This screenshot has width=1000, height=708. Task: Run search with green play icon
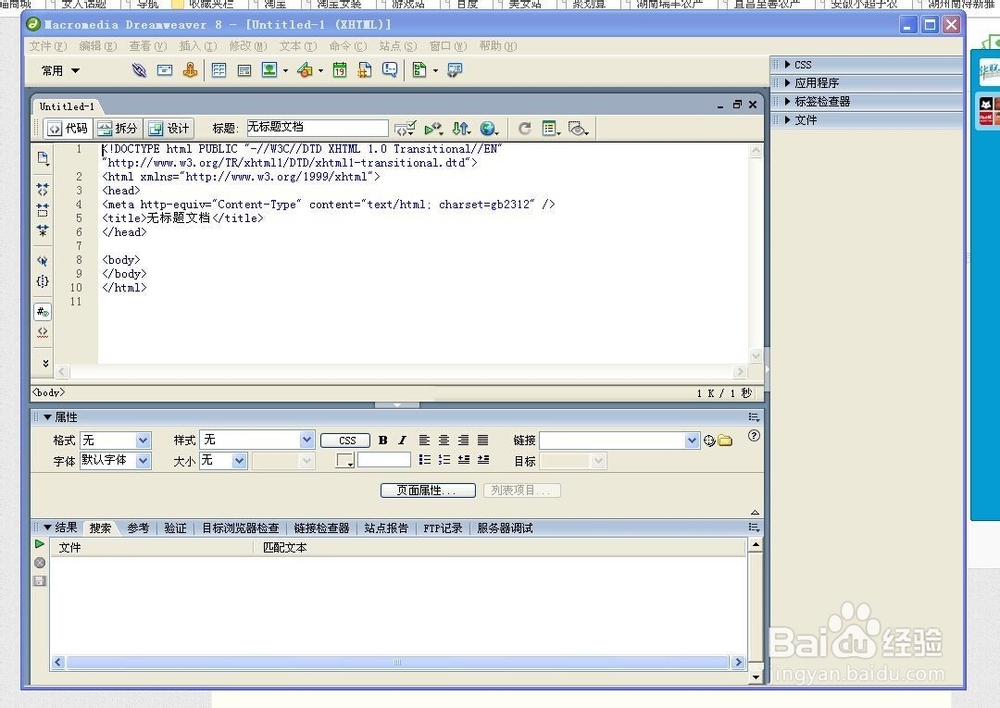(40, 544)
